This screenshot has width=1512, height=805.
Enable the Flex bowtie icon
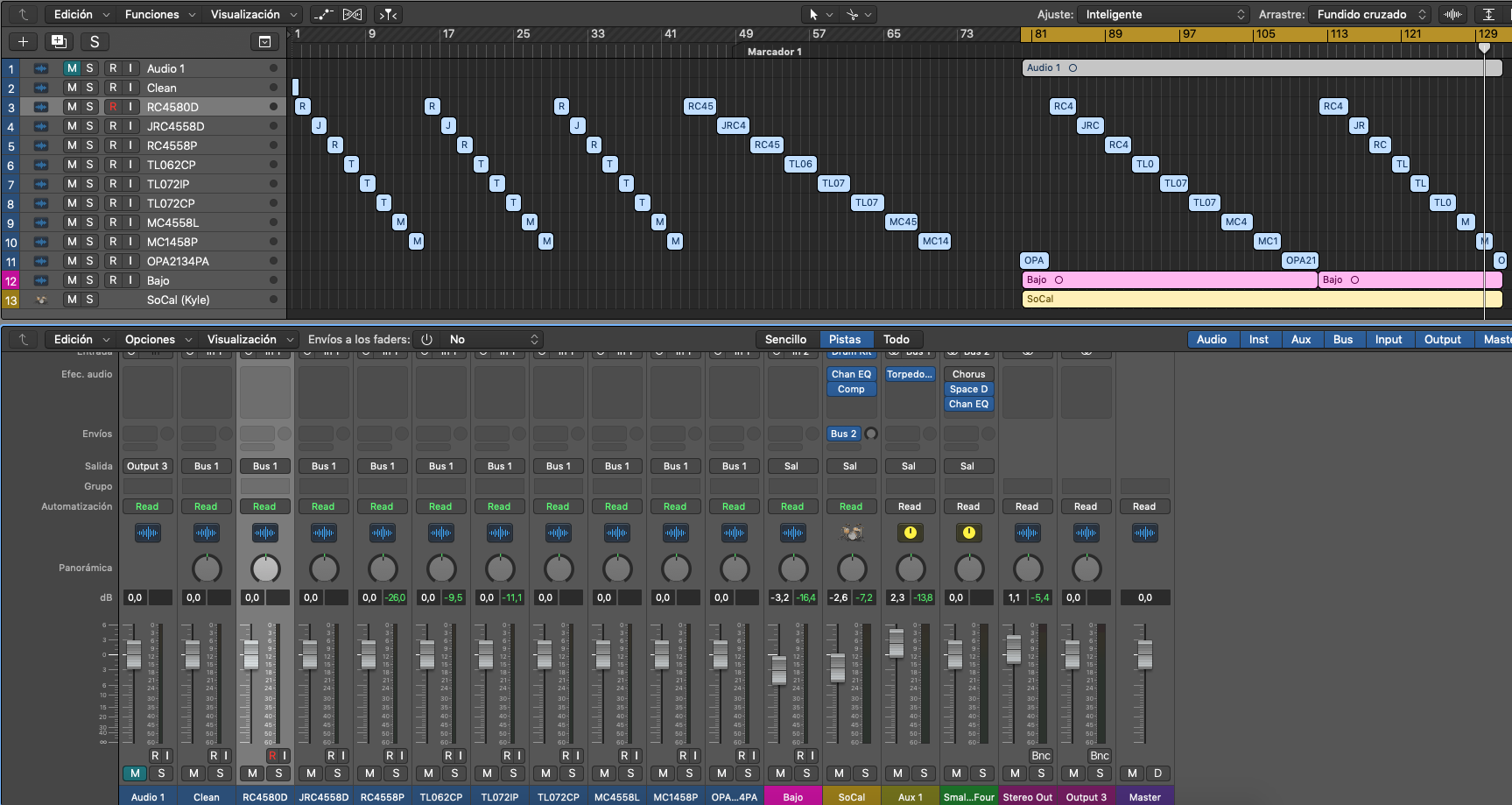[x=352, y=14]
